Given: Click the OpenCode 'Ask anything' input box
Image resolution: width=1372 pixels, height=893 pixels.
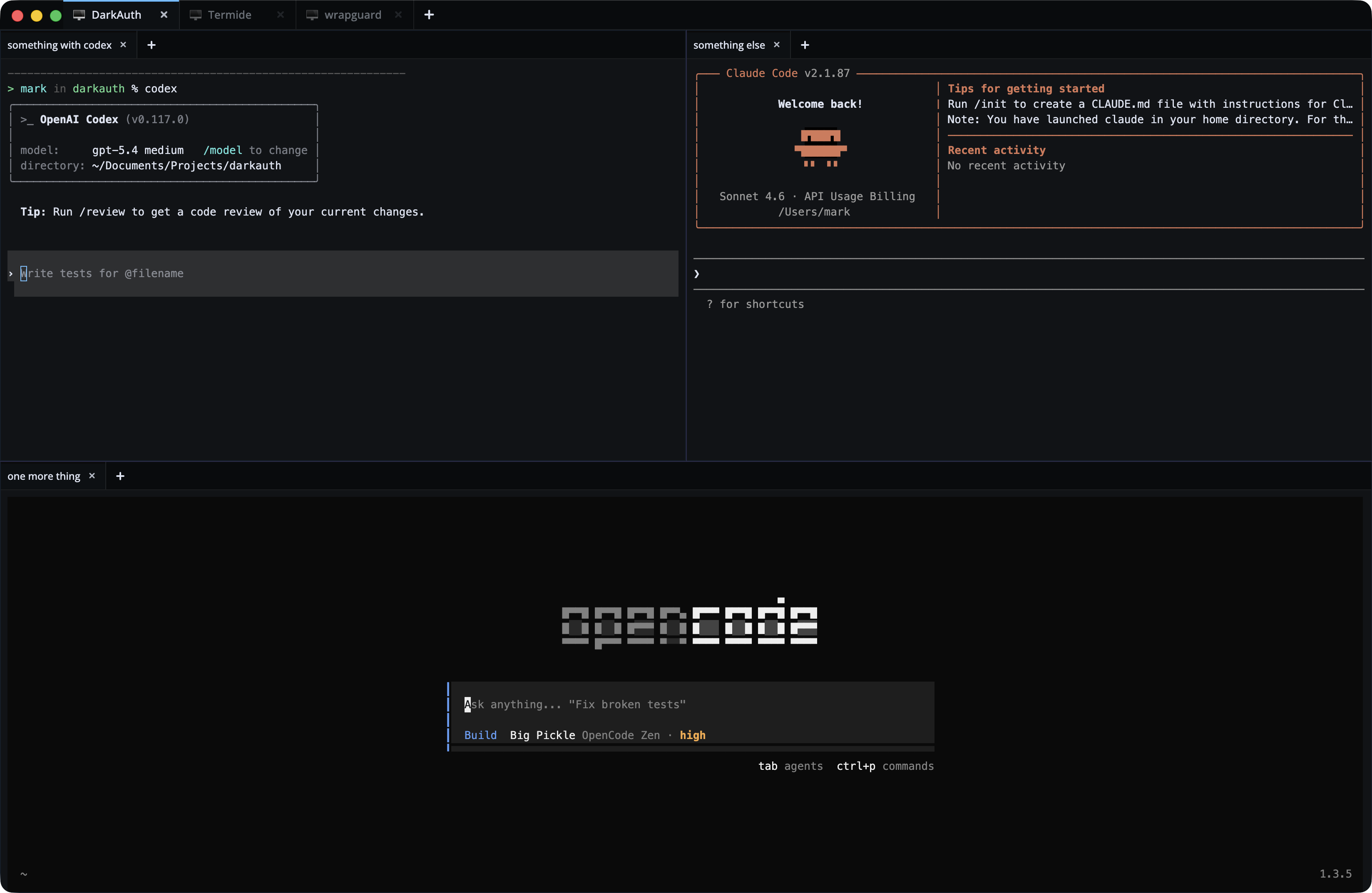Looking at the screenshot, I should click(634, 704).
